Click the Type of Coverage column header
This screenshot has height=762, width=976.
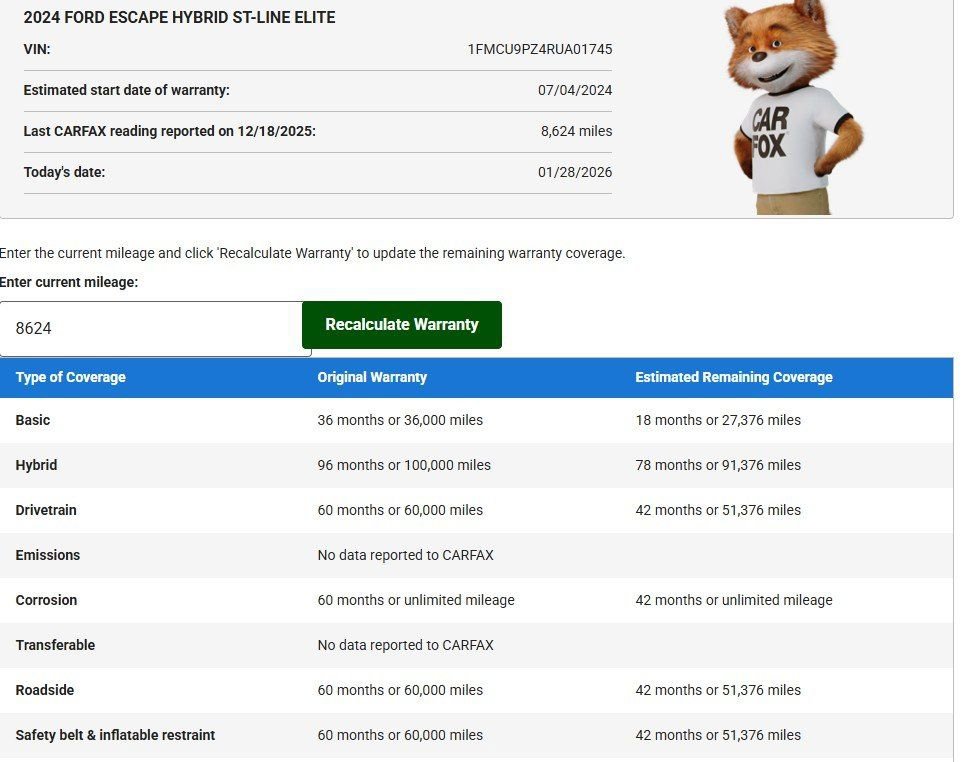pos(69,377)
